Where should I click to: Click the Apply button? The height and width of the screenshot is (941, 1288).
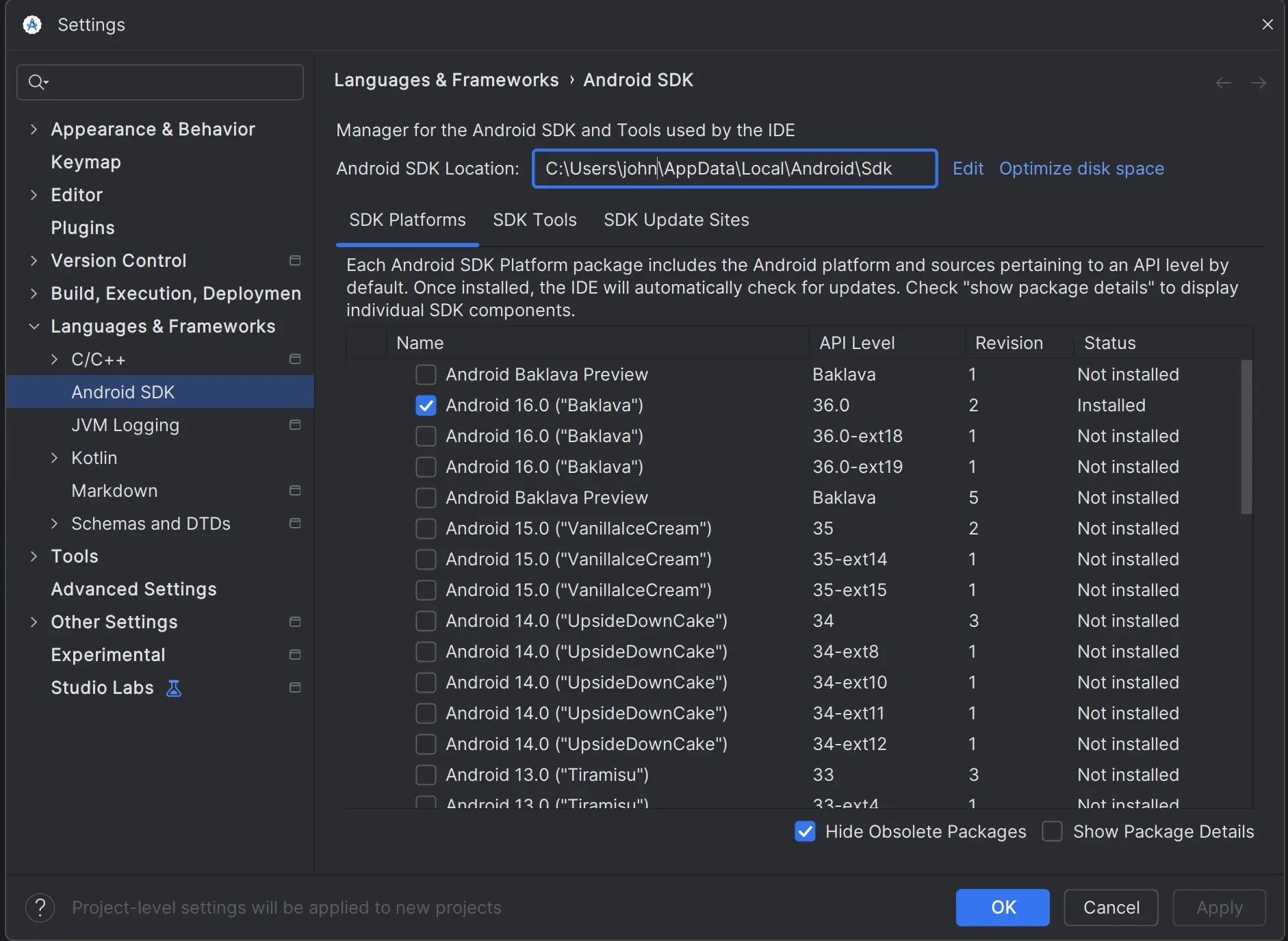[x=1220, y=907]
